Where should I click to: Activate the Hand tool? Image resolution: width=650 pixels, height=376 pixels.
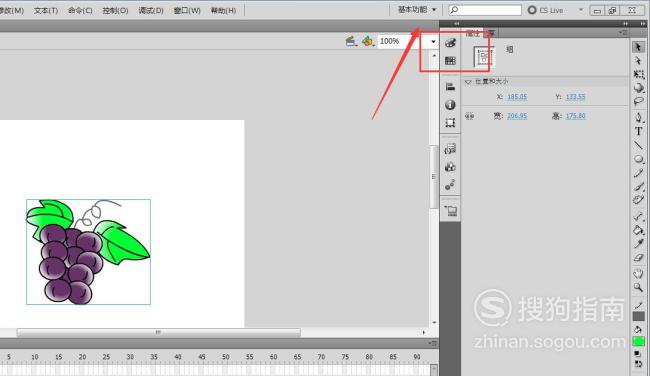[x=638, y=273]
